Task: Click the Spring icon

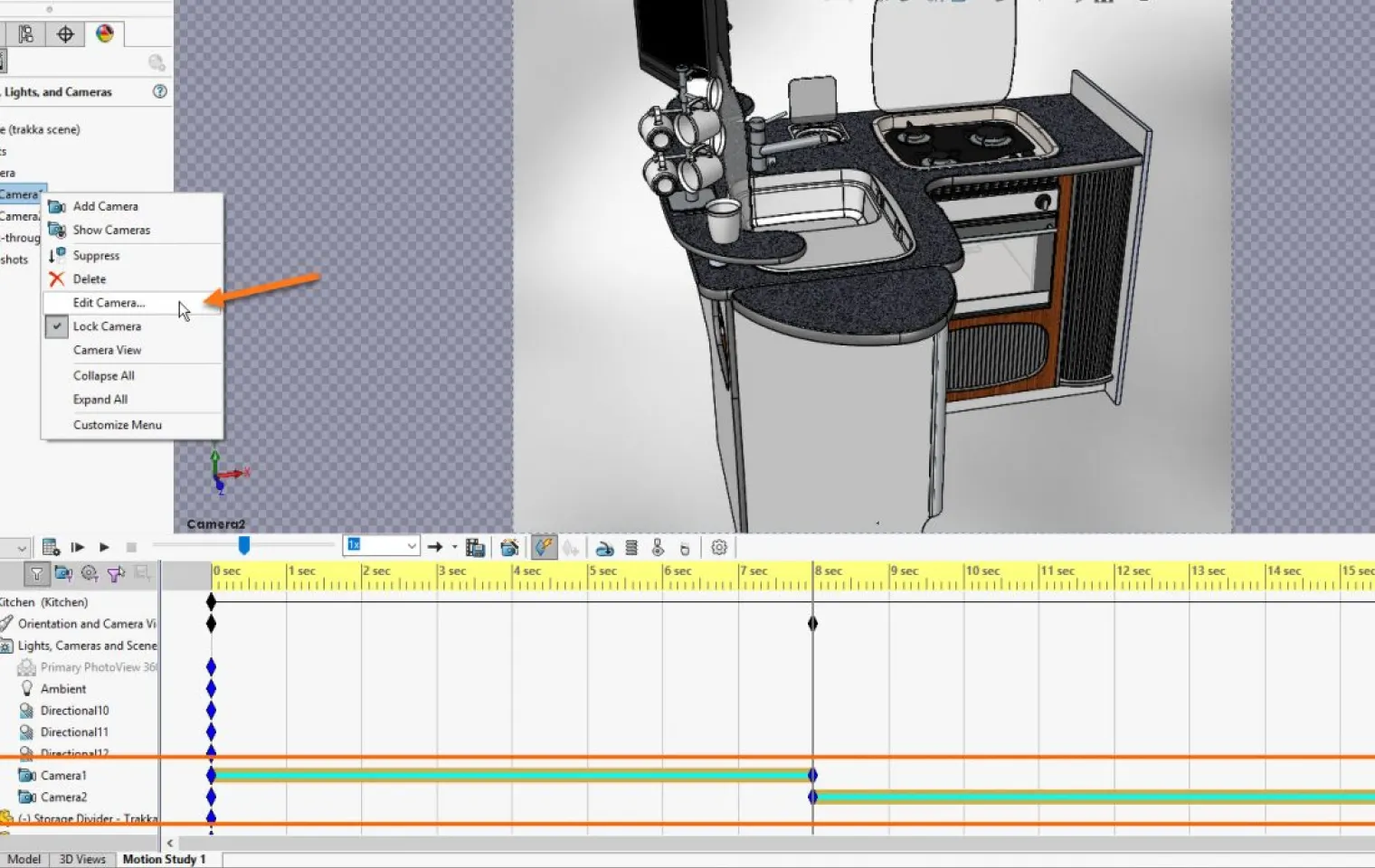Action: coord(631,547)
